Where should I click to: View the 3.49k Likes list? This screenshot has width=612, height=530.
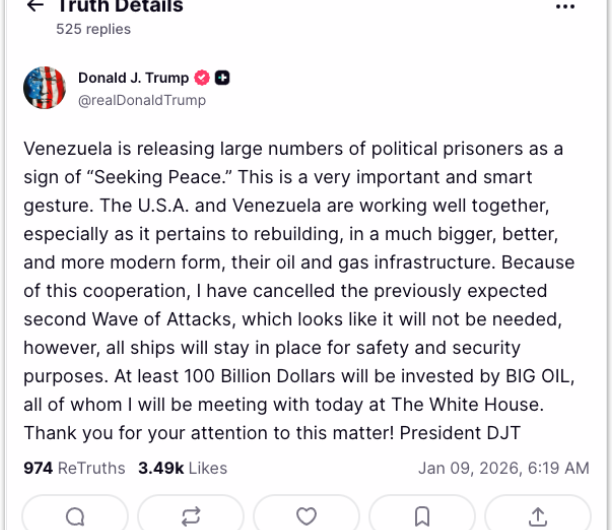pyautogui.click(x=182, y=468)
